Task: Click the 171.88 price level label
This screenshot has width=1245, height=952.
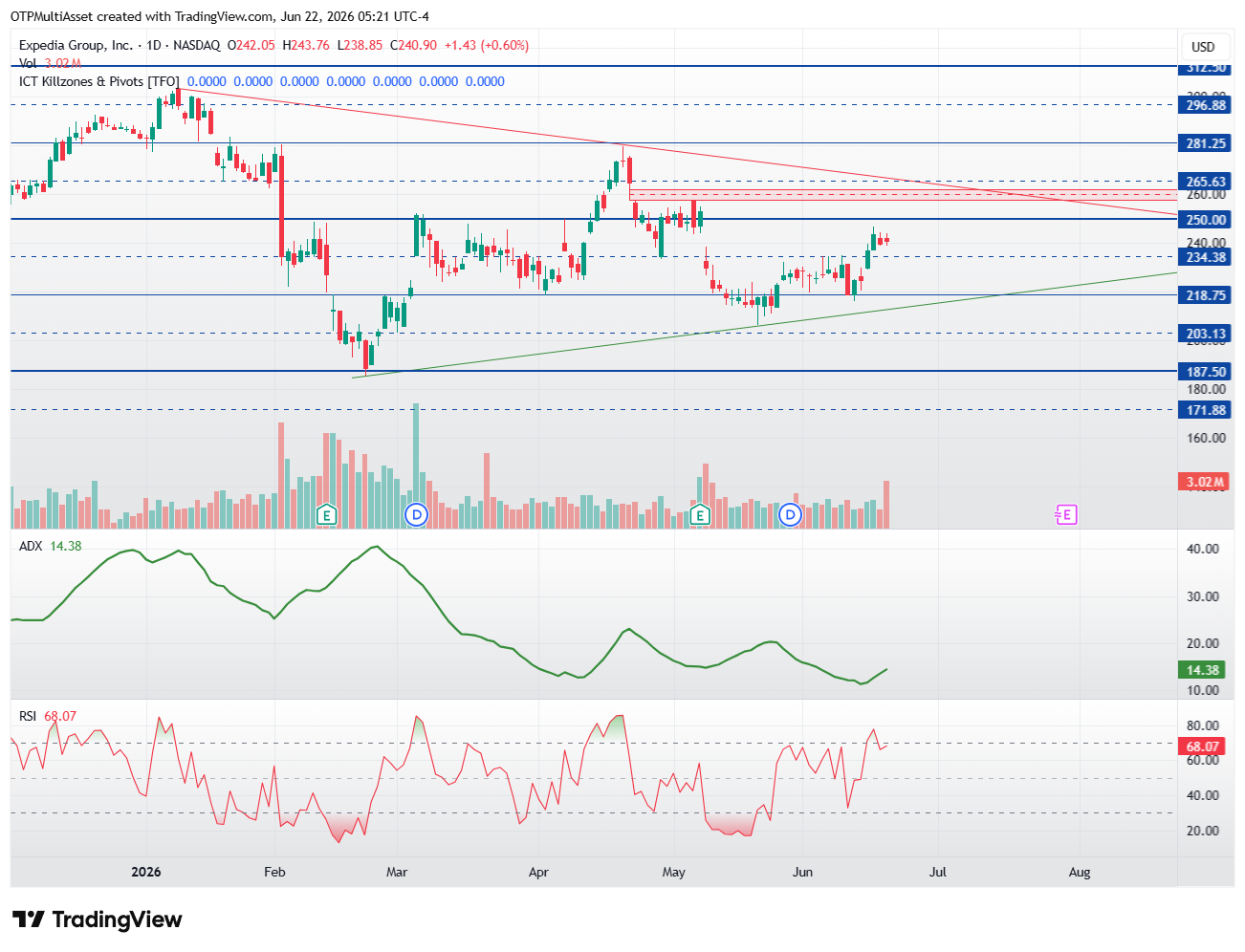Action: coord(1206,410)
